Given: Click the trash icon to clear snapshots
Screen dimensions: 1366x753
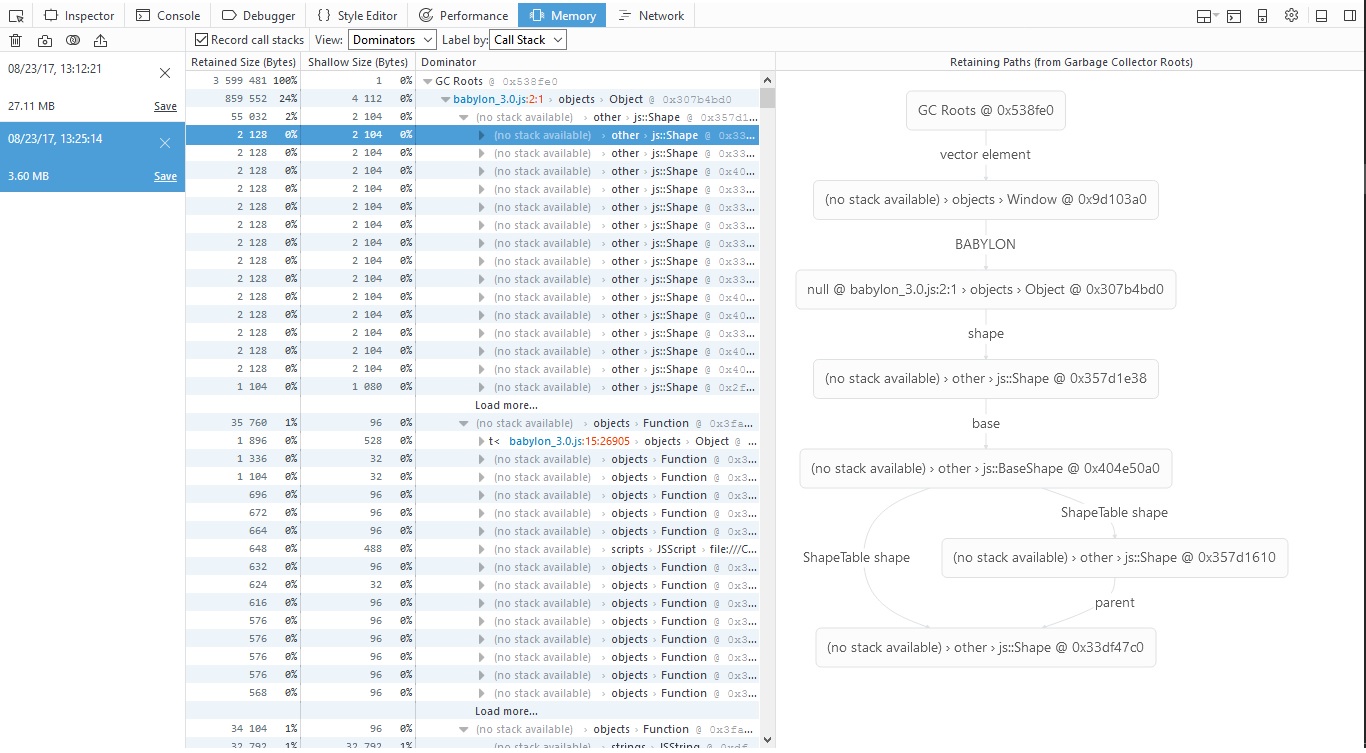Looking at the screenshot, I should pos(15,41).
